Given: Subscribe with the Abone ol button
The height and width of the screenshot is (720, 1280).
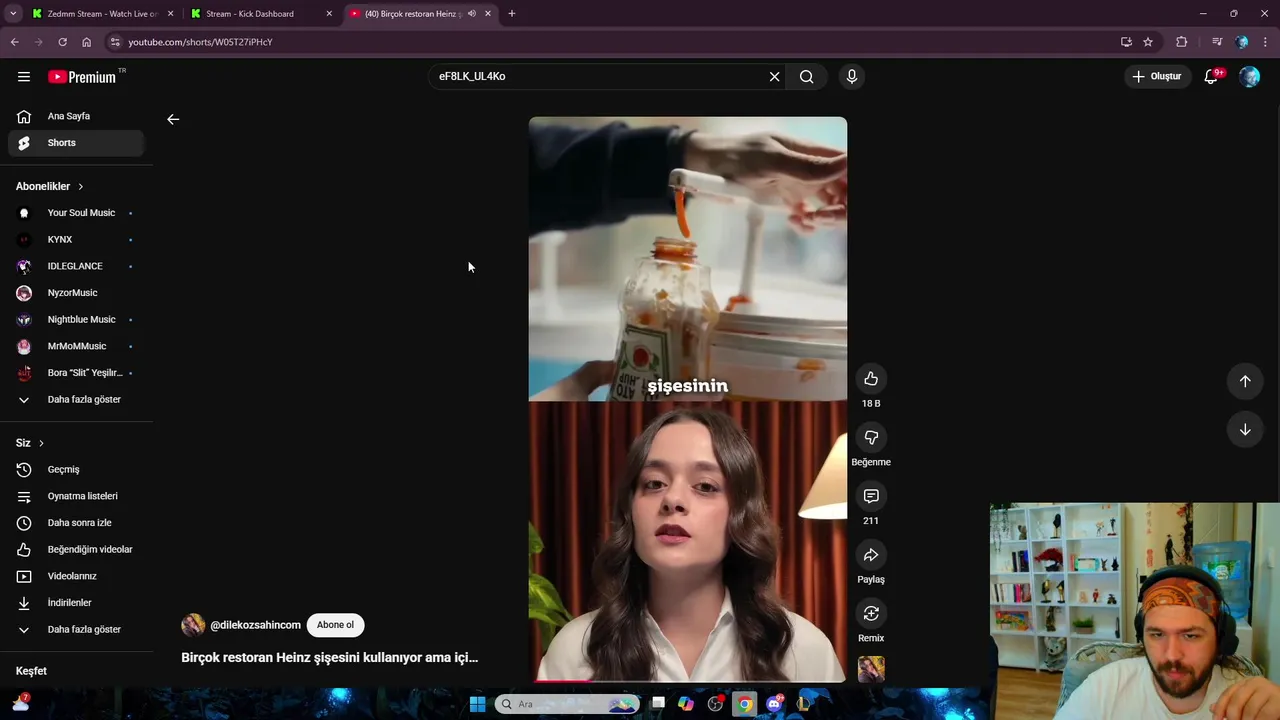Looking at the screenshot, I should click(x=335, y=625).
